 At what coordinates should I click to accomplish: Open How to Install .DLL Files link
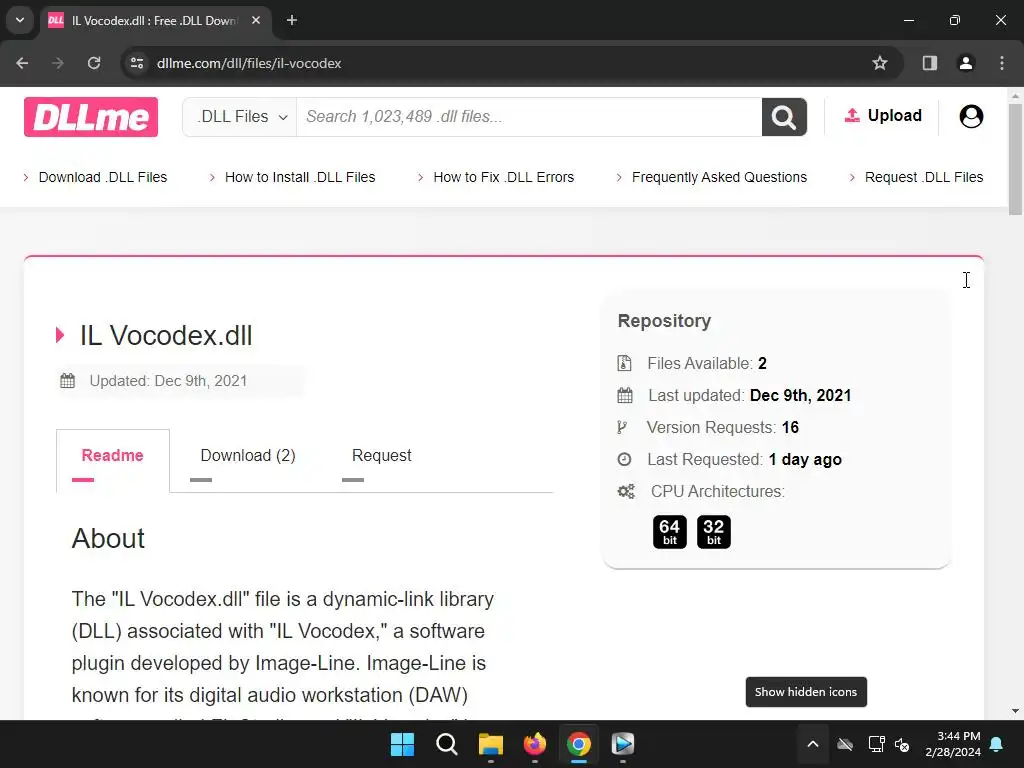[300, 177]
